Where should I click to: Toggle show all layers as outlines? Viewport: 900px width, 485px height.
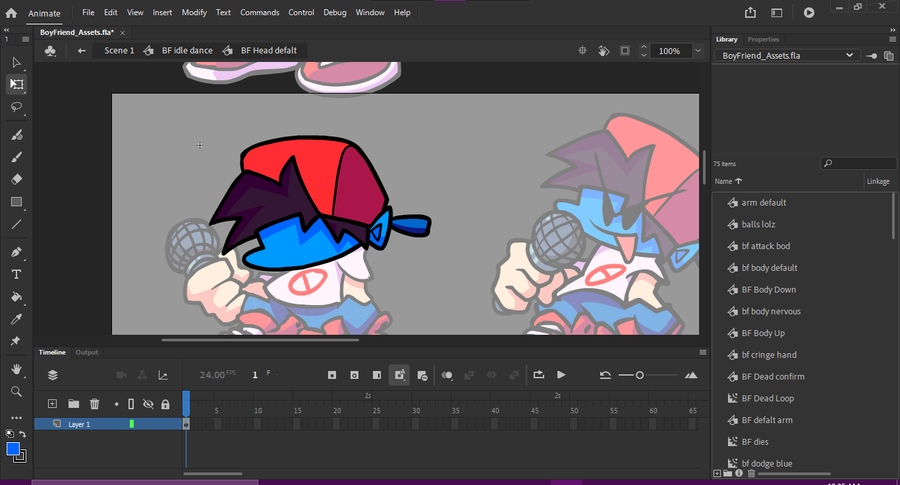pos(131,404)
